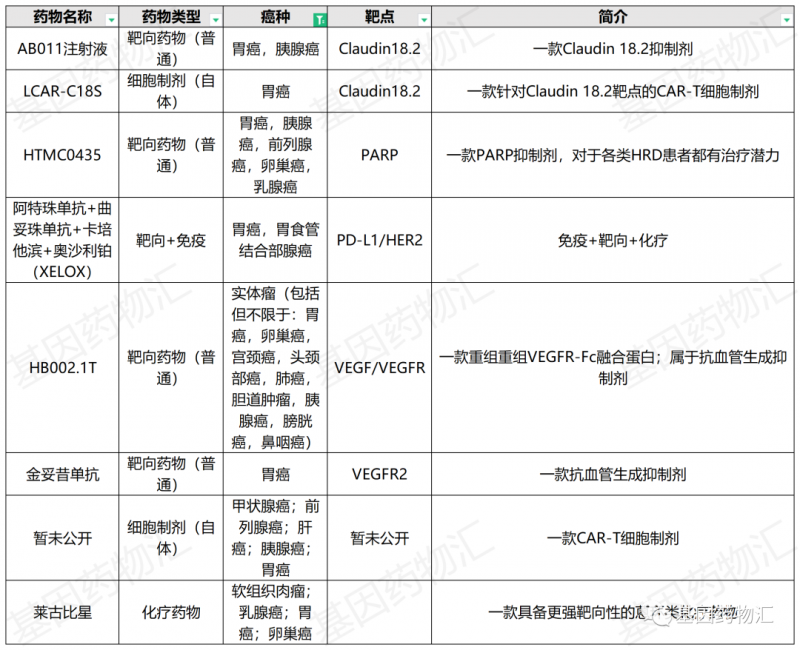This screenshot has height=650, width=800.
Task: Select the VEGFR2 target cell
Action: (380, 475)
